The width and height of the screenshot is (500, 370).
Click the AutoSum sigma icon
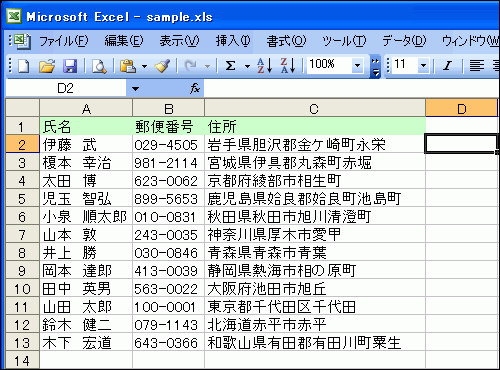tap(230, 66)
